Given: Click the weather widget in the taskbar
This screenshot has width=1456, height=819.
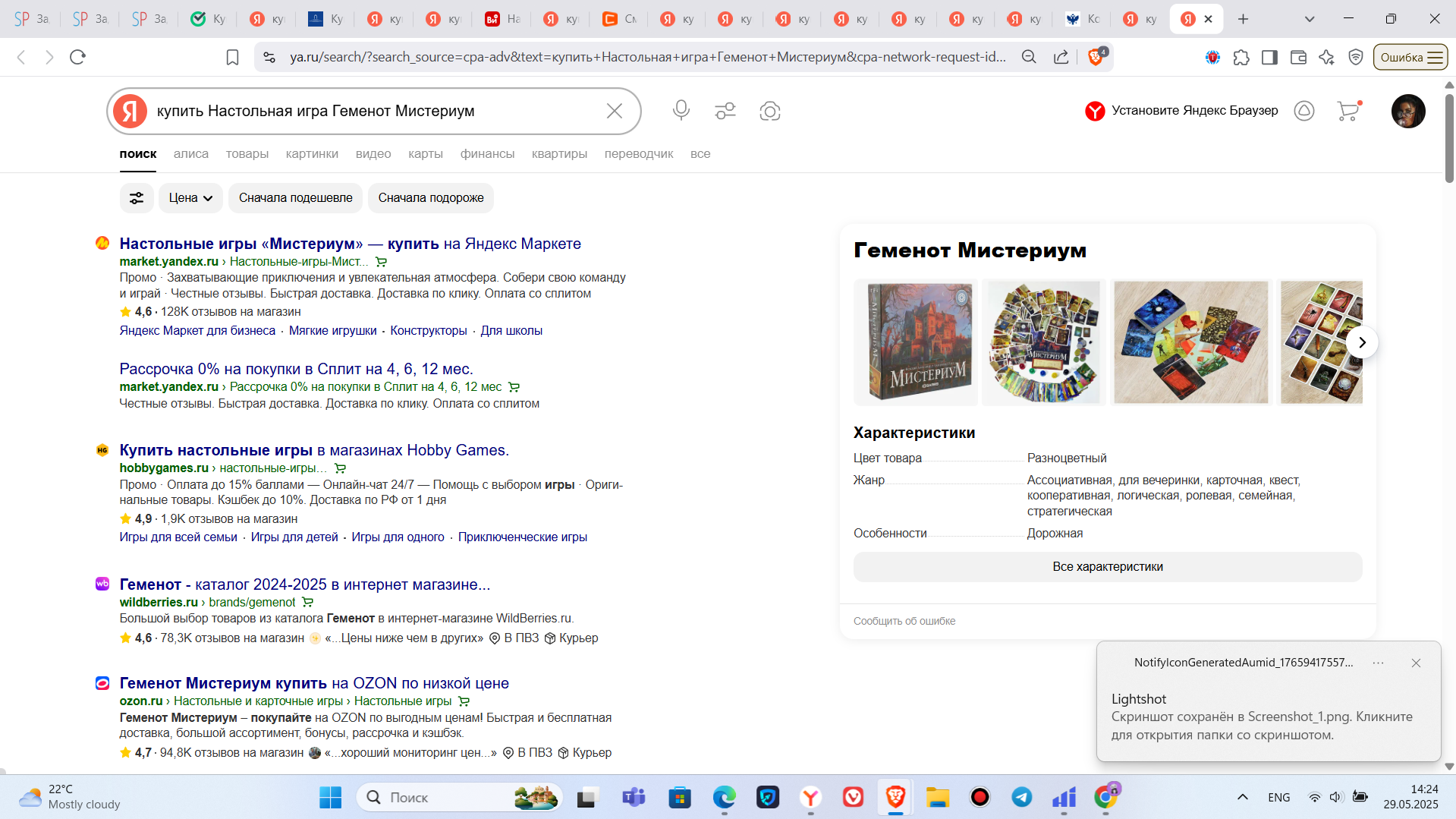Looking at the screenshot, I should [71, 797].
